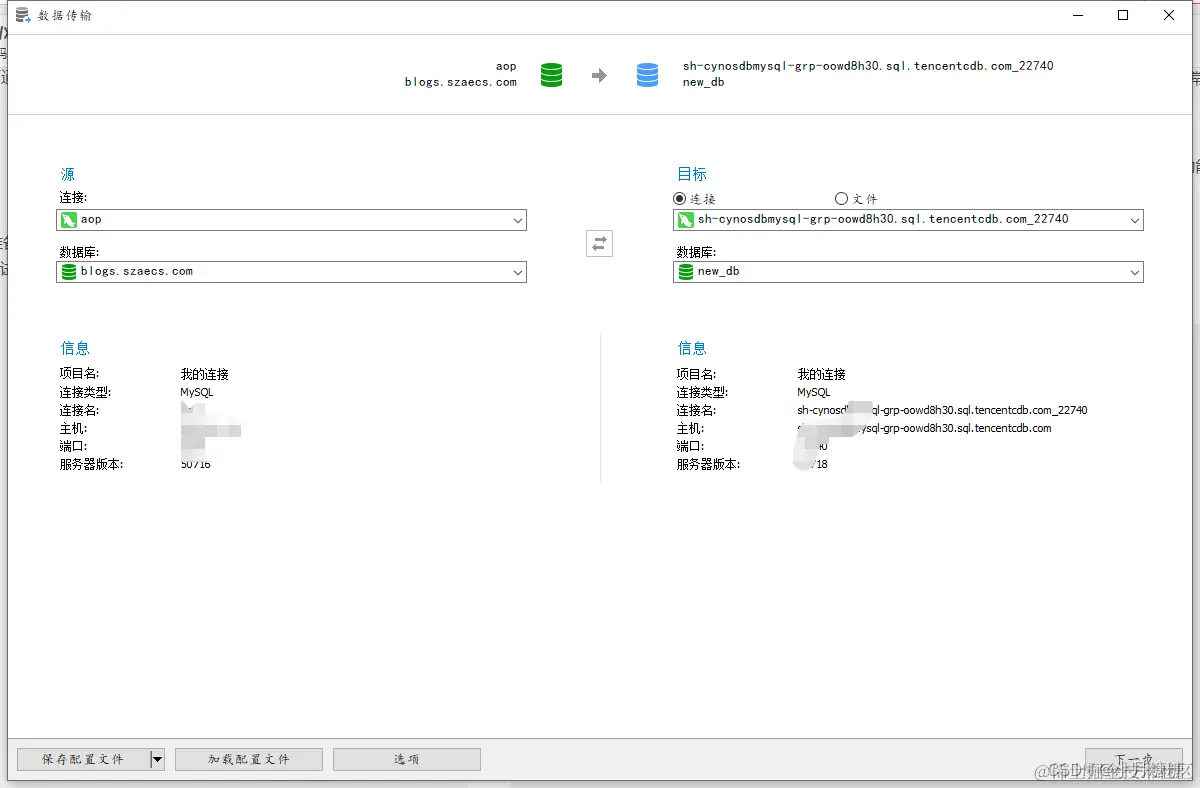Click the arrow icon between the two databases
The image size is (1200, 788).
click(599, 74)
